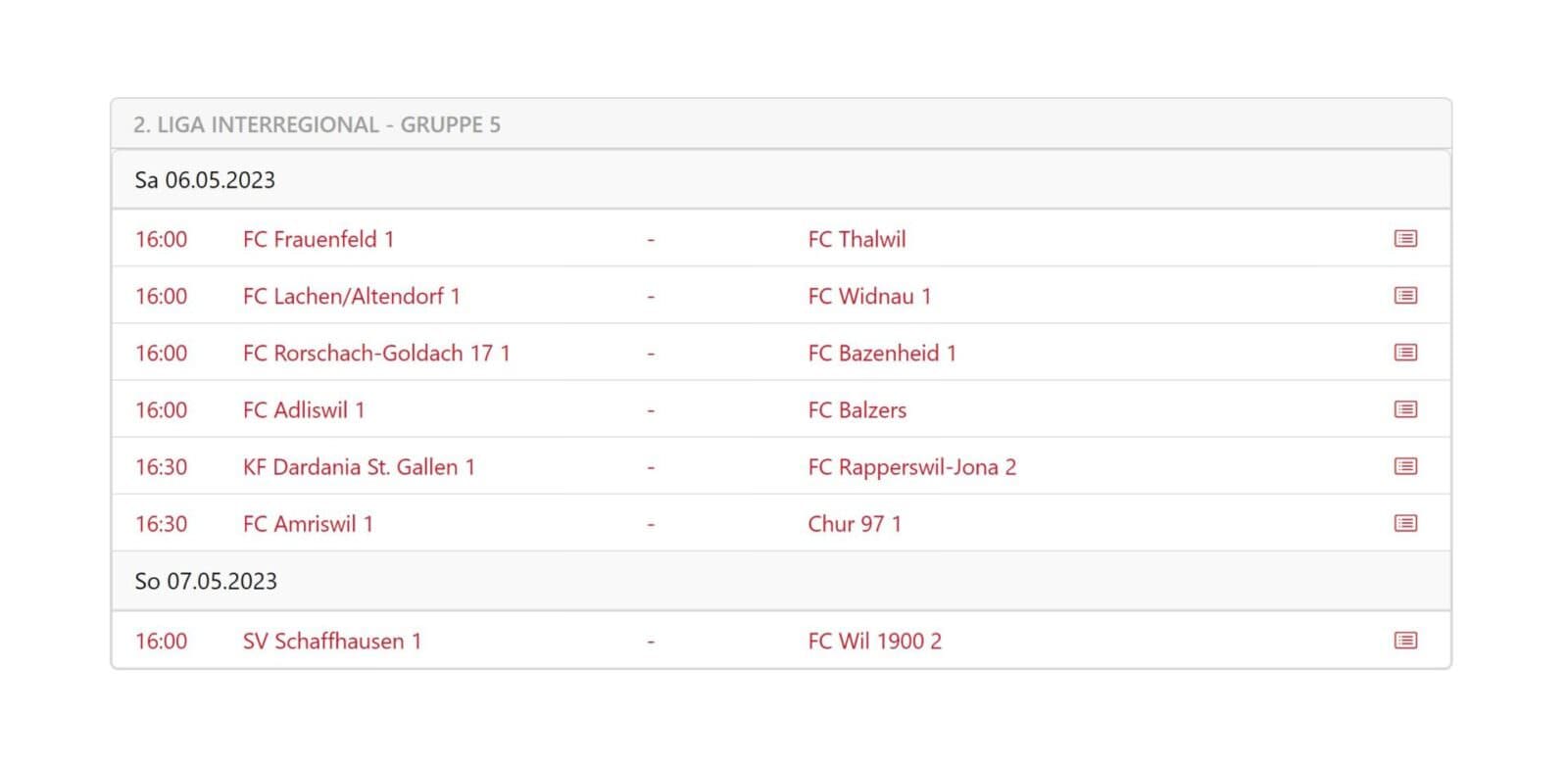
Task: Open details icon for KF Dardania St. Gallen match
Action: (x=1405, y=466)
